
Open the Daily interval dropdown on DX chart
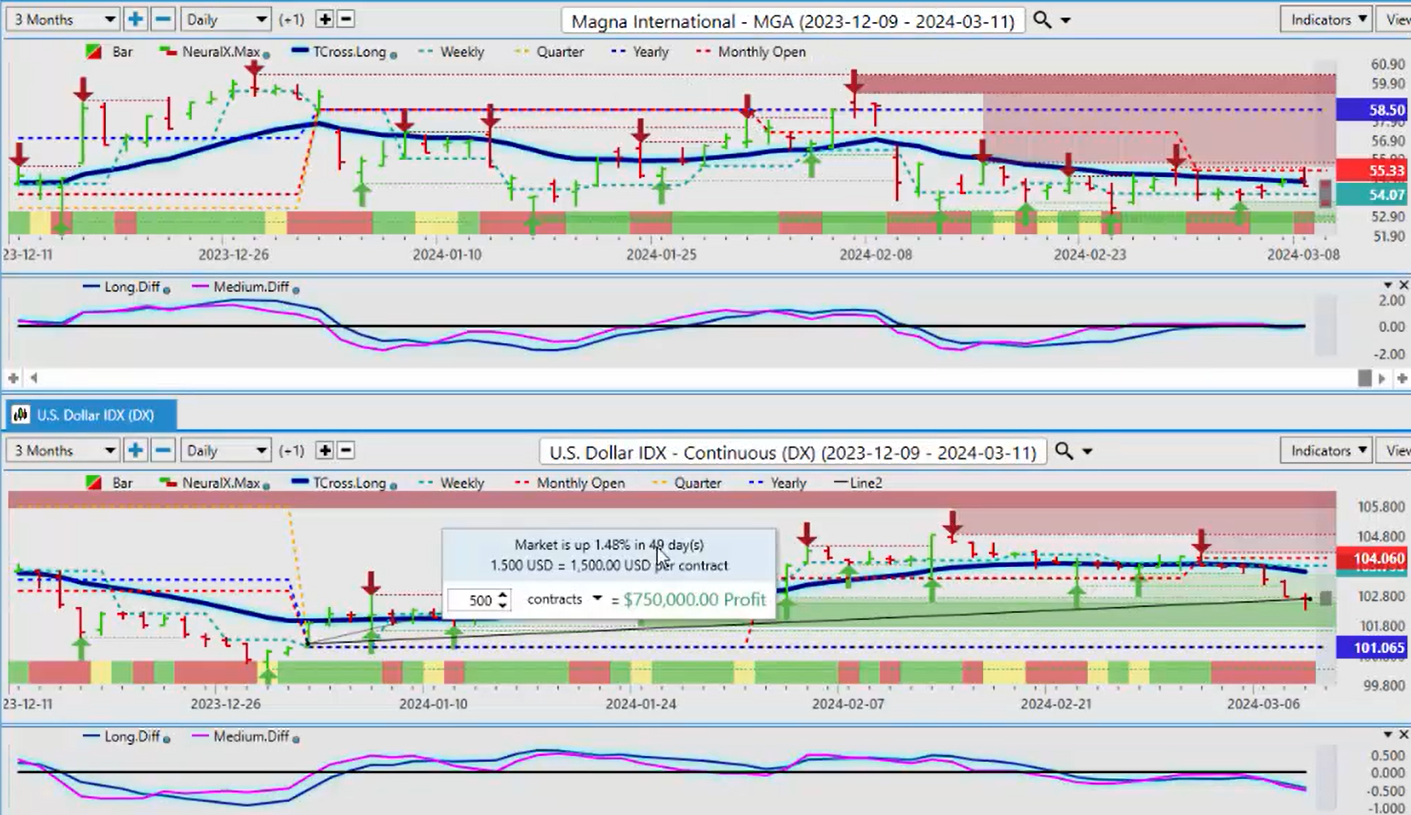(x=226, y=451)
